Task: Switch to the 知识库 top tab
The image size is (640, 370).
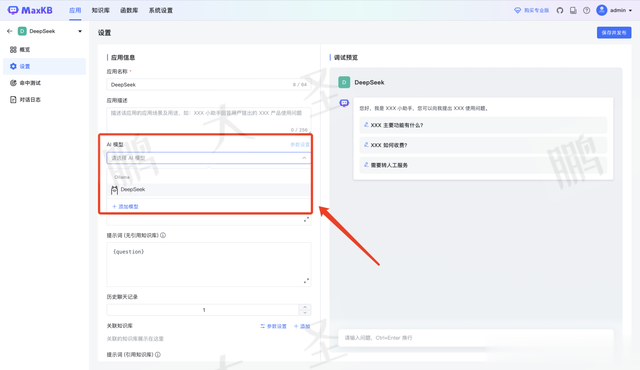Action: [x=100, y=10]
